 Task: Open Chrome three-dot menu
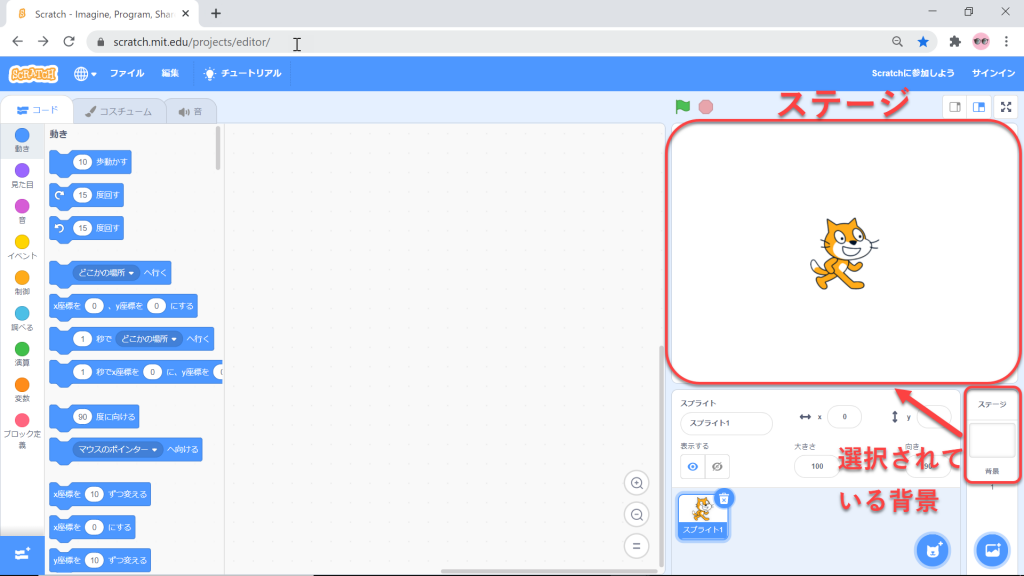1006,42
